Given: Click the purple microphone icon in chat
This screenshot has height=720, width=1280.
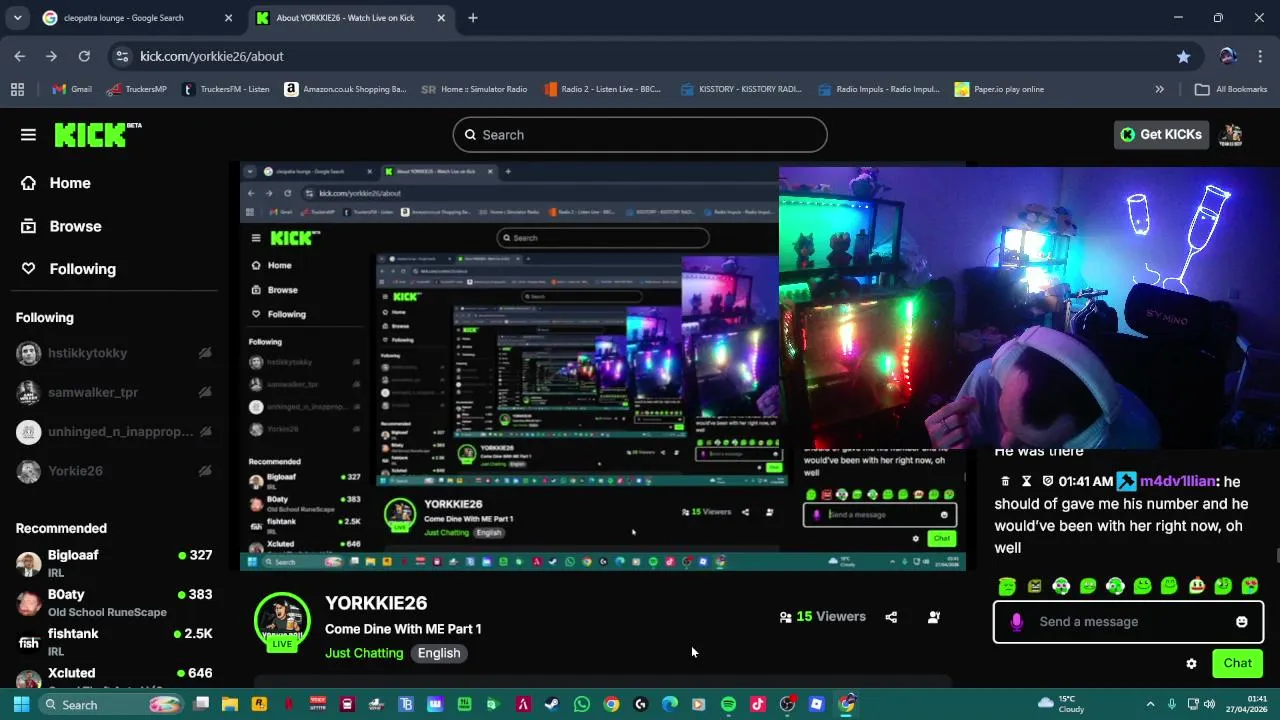Looking at the screenshot, I should click(1017, 622).
